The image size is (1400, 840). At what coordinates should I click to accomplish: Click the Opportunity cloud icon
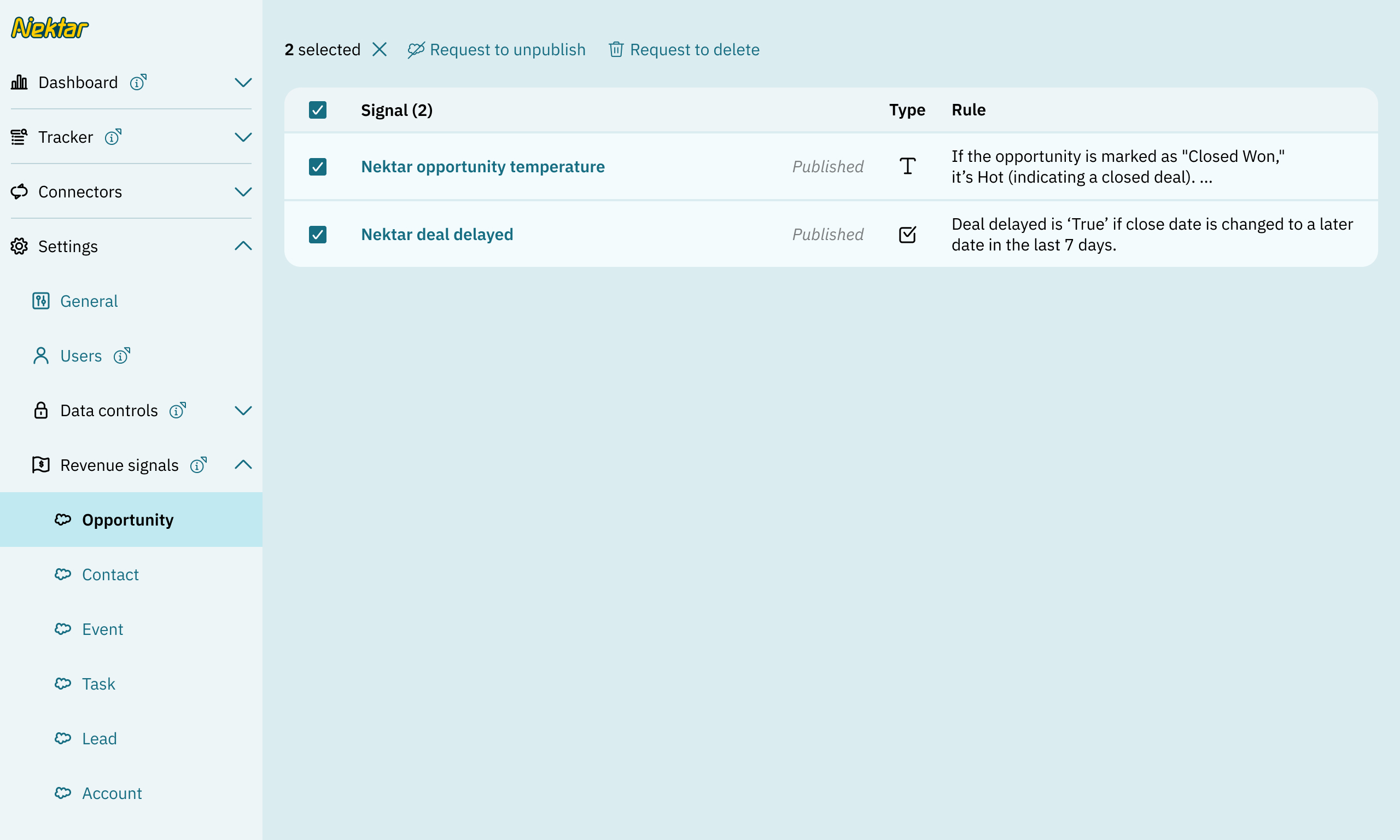coord(63,520)
